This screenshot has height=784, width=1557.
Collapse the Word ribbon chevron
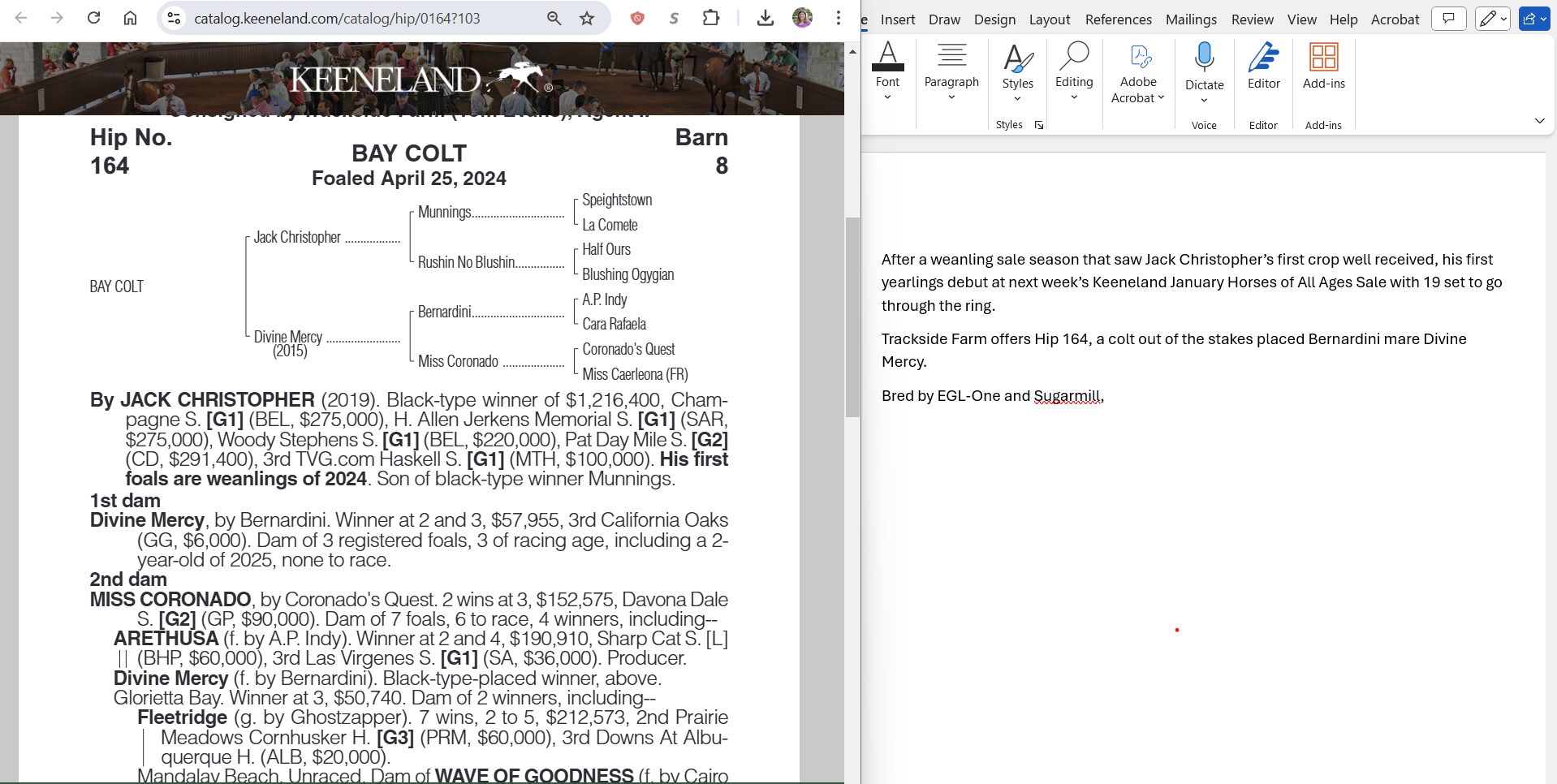1539,121
